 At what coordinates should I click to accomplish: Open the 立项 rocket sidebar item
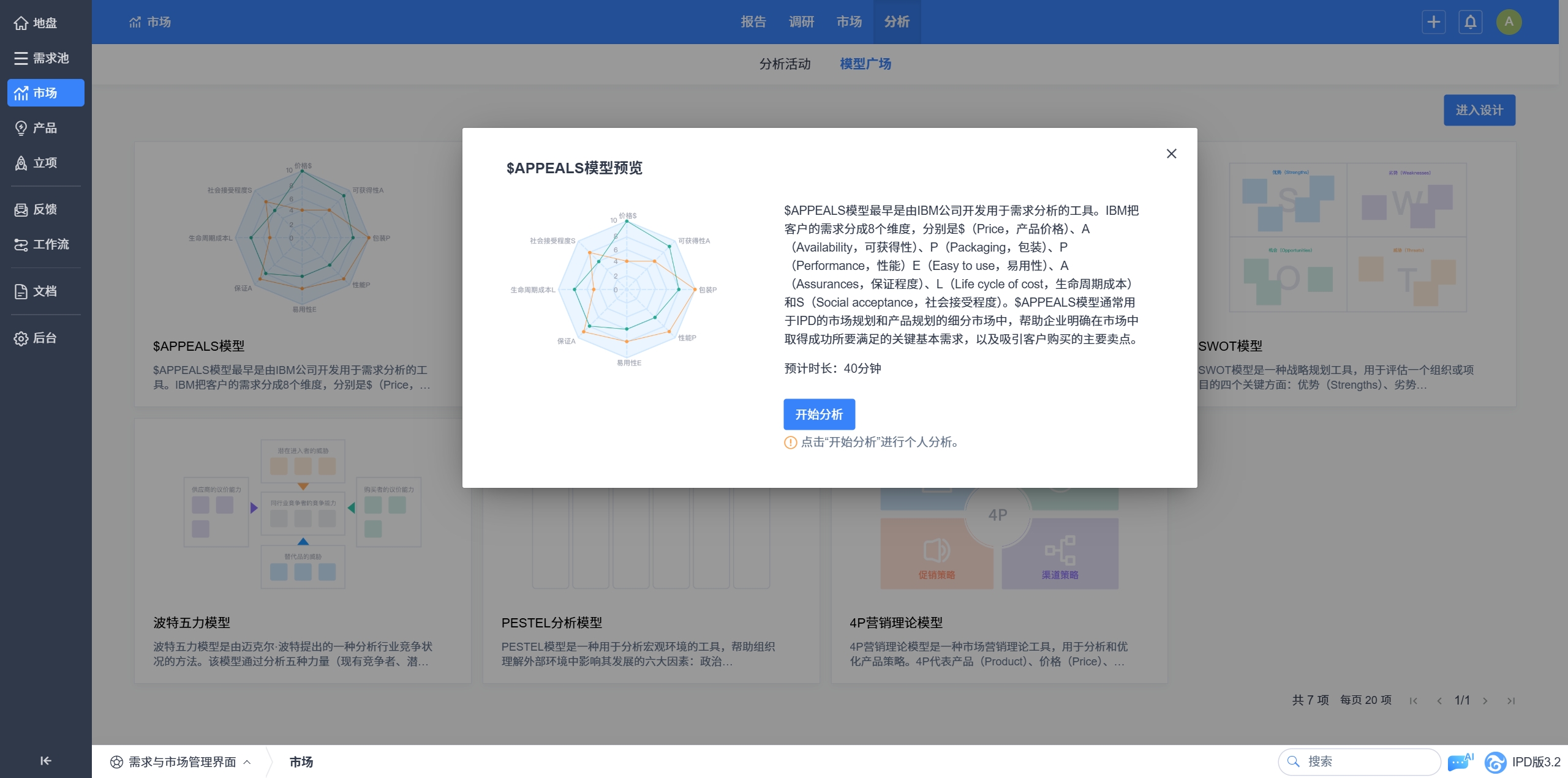click(x=45, y=163)
